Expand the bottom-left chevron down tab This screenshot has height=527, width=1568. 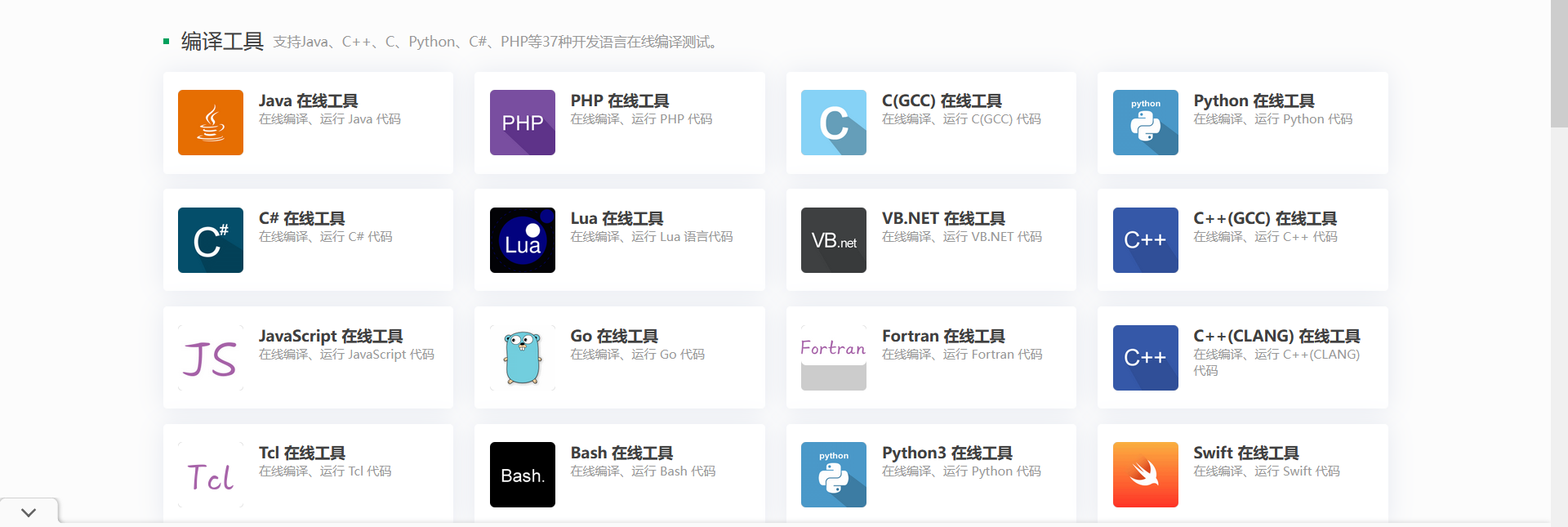[29, 512]
